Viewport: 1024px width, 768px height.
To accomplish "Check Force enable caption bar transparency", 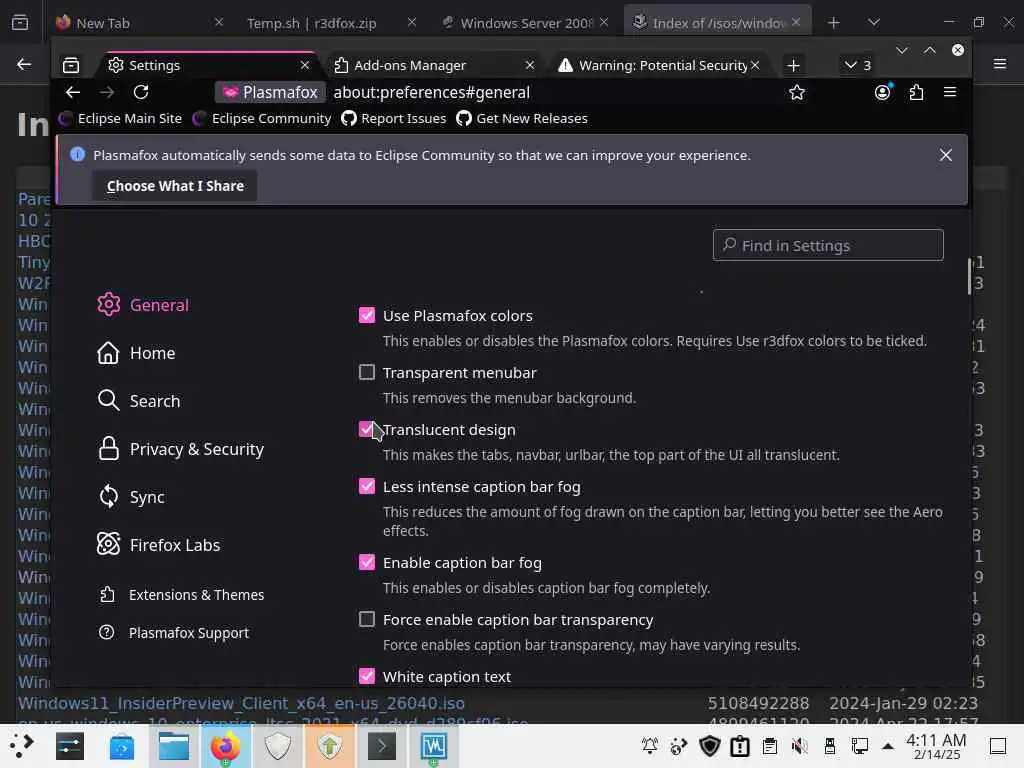I will pos(367,619).
